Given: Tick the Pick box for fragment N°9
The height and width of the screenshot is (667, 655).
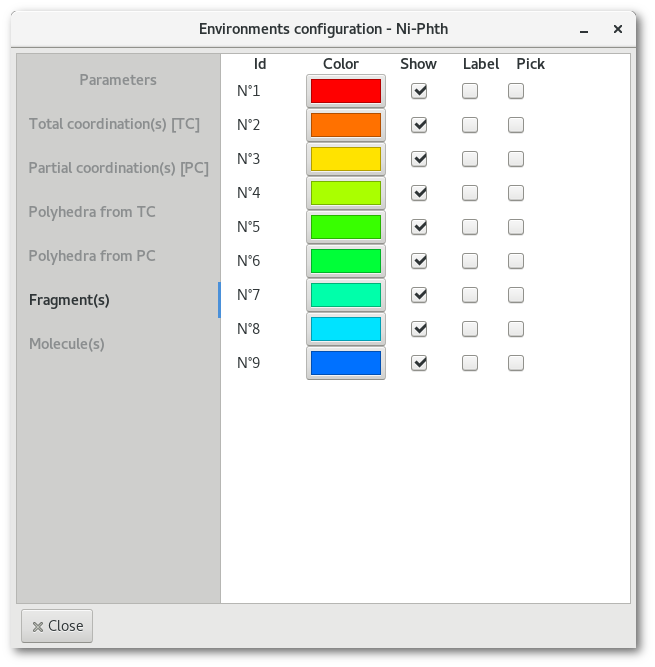Looking at the screenshot, I should pos(516,363).
